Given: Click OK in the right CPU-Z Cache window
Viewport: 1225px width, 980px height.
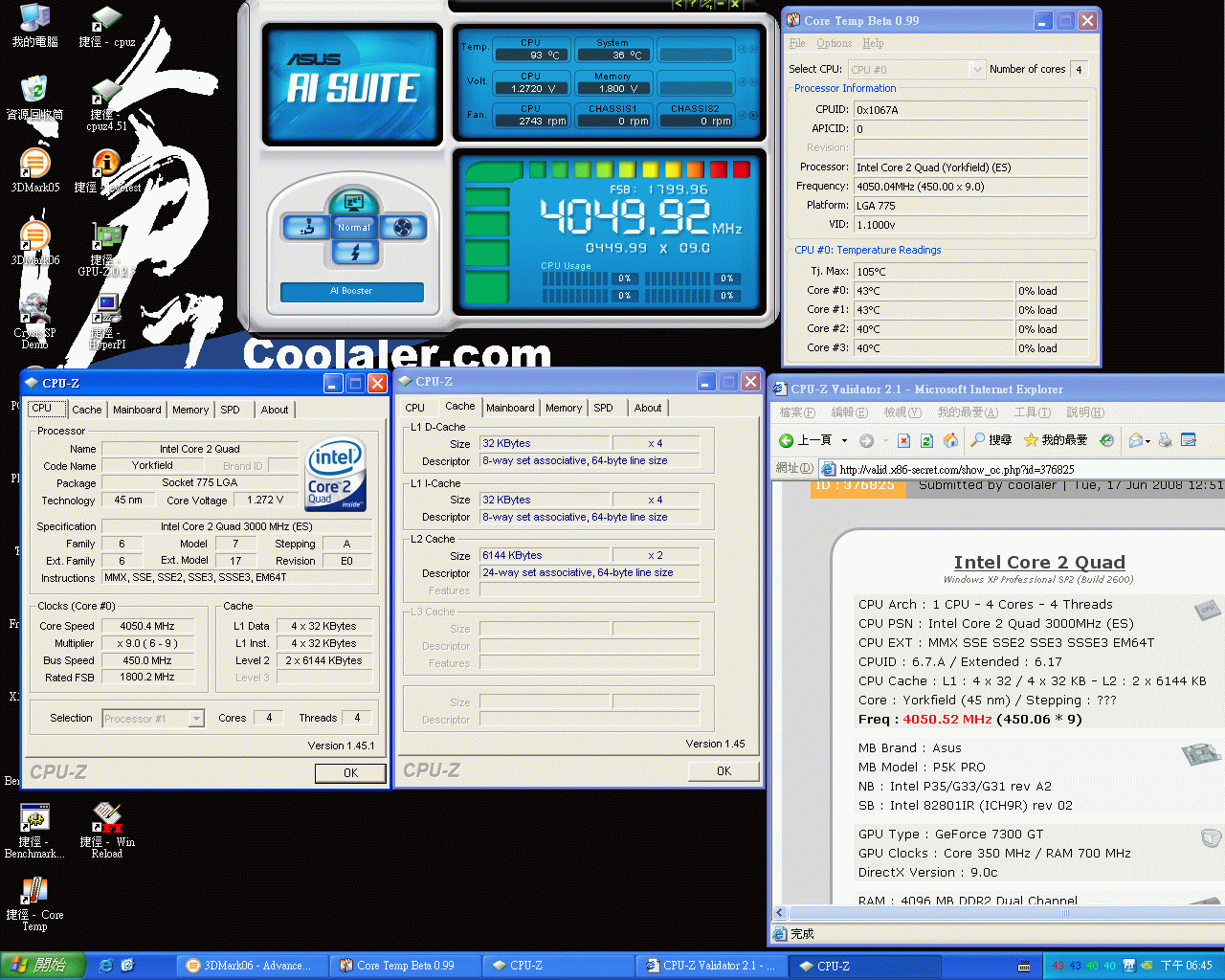Looking at the screenshot, I should [724, 771].
